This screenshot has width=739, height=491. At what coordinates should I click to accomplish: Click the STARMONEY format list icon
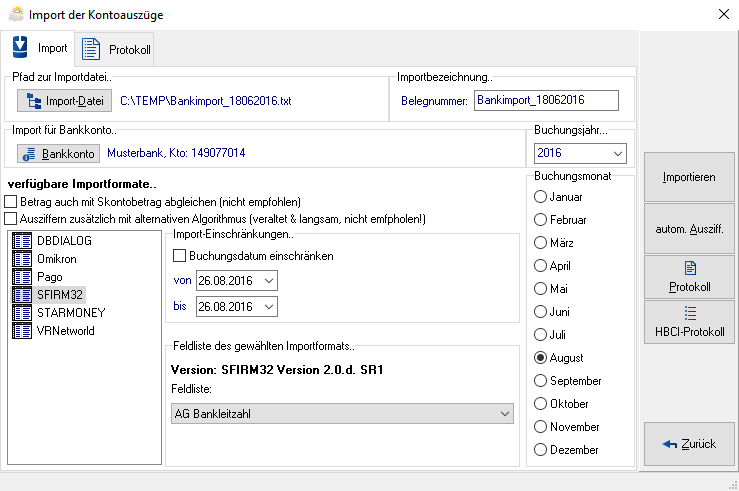(22, 312)
